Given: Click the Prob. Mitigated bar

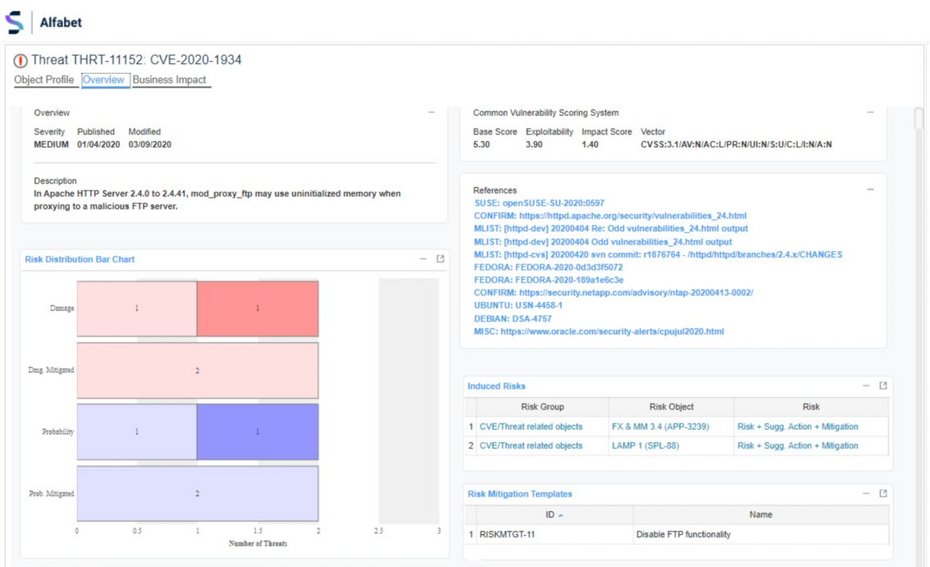Looking at the screenshot, I should 198,493.
